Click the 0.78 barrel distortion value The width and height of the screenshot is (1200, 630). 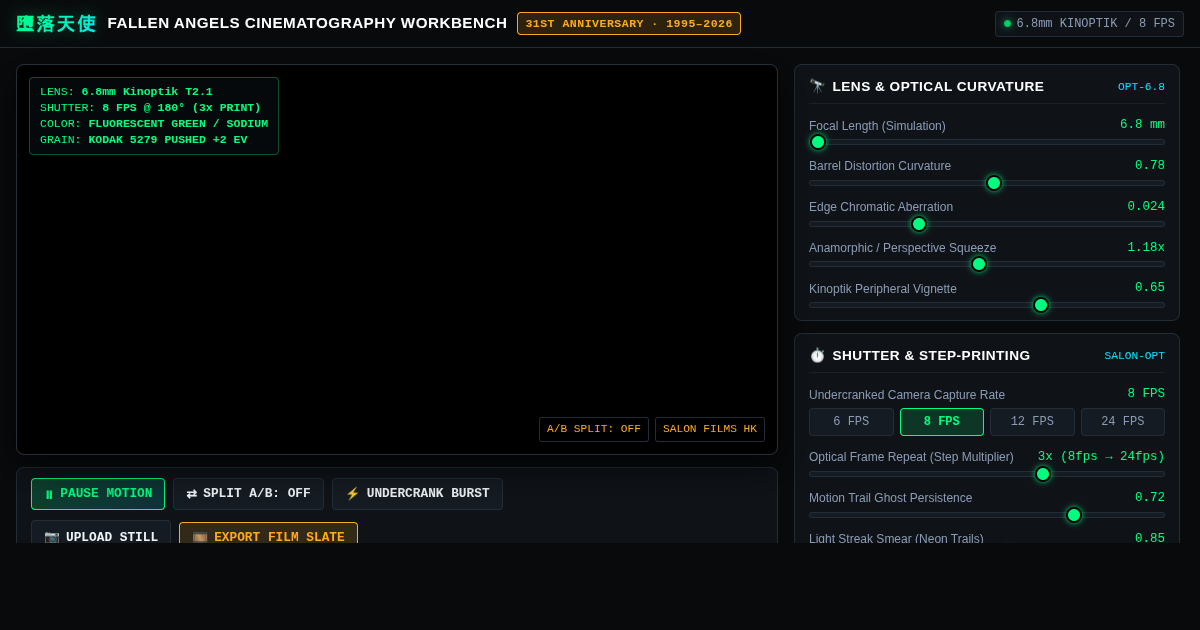1150,166
